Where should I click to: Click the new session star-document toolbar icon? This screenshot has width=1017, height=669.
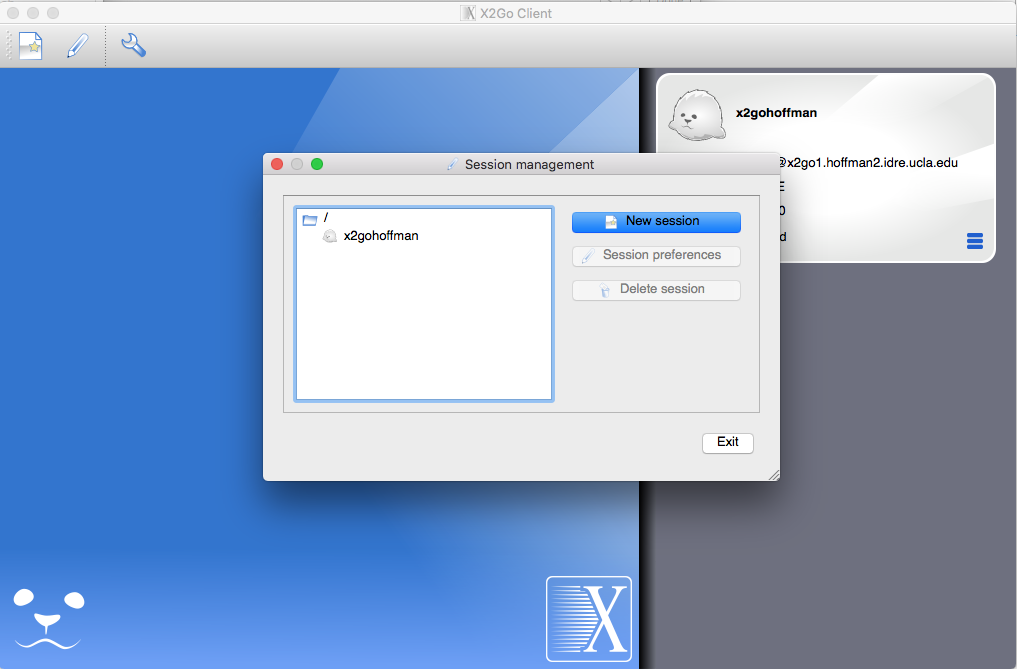click(30, 46)
